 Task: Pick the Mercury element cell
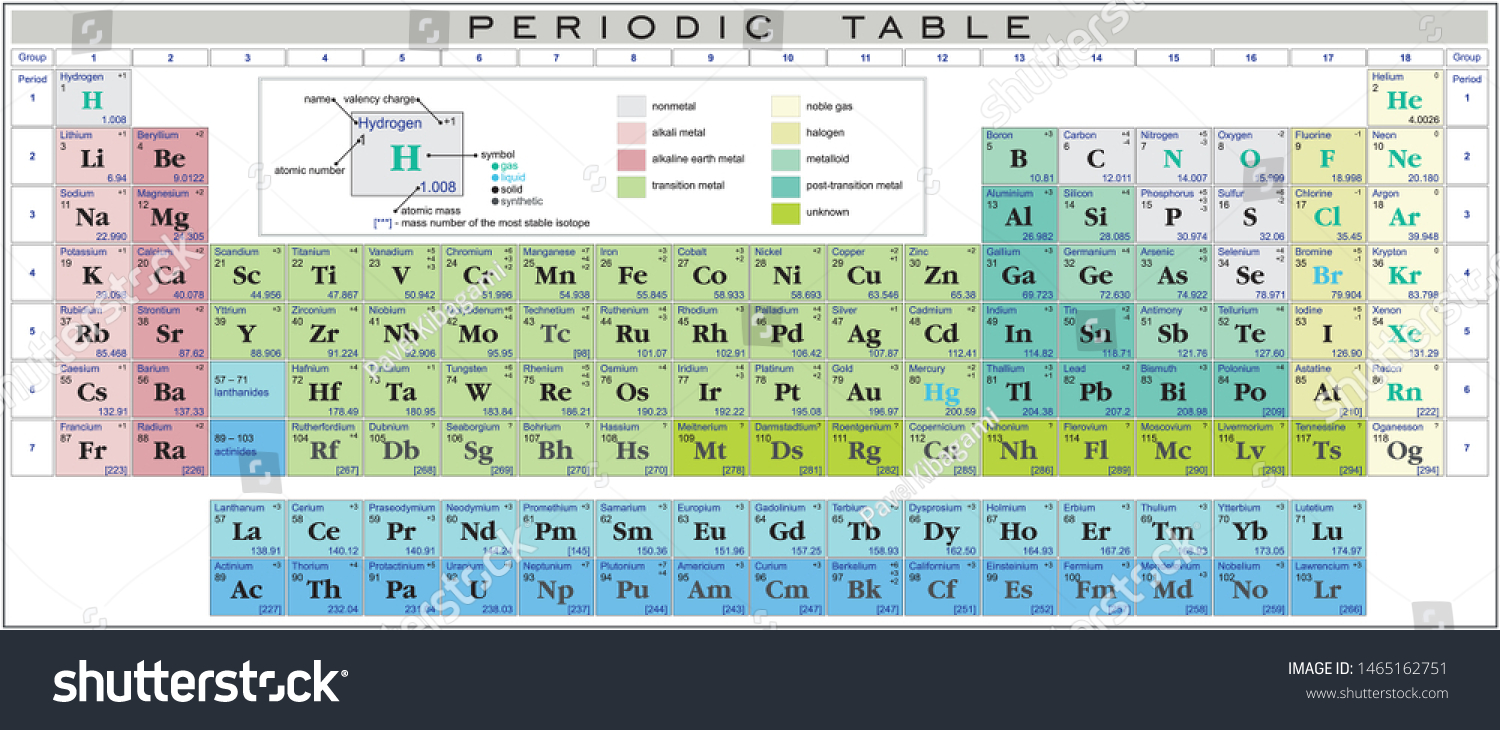click(942, 390)
